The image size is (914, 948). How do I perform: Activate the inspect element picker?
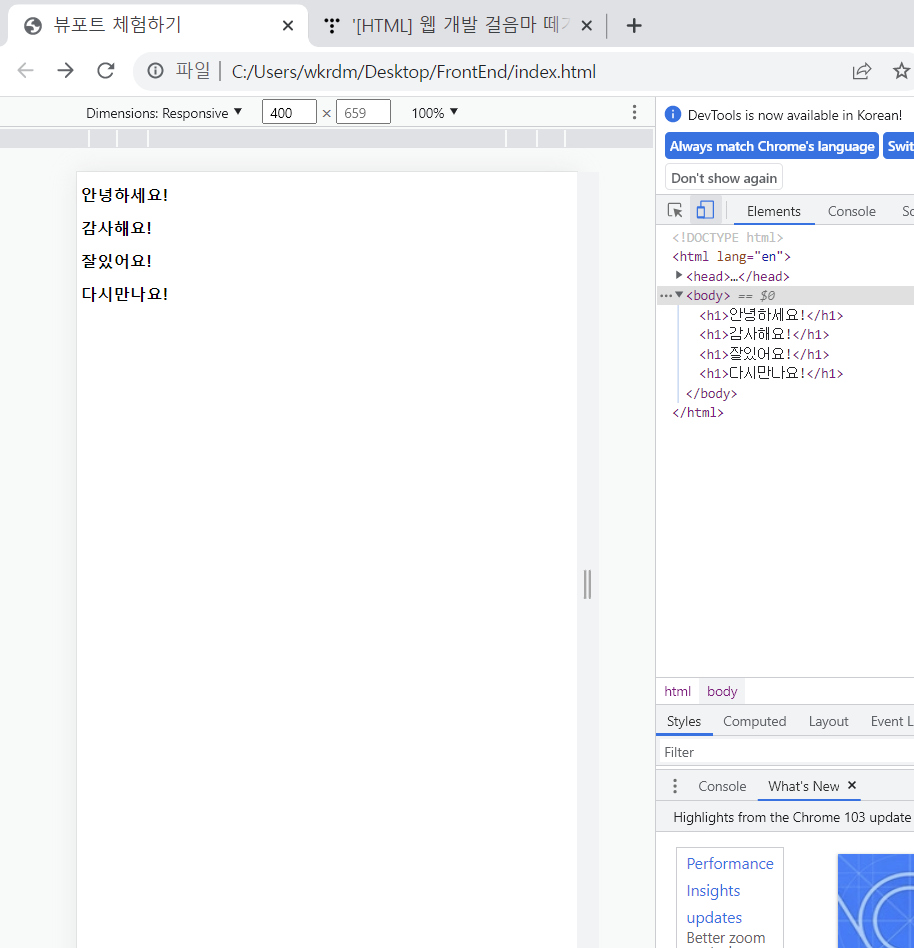point(675,210)
